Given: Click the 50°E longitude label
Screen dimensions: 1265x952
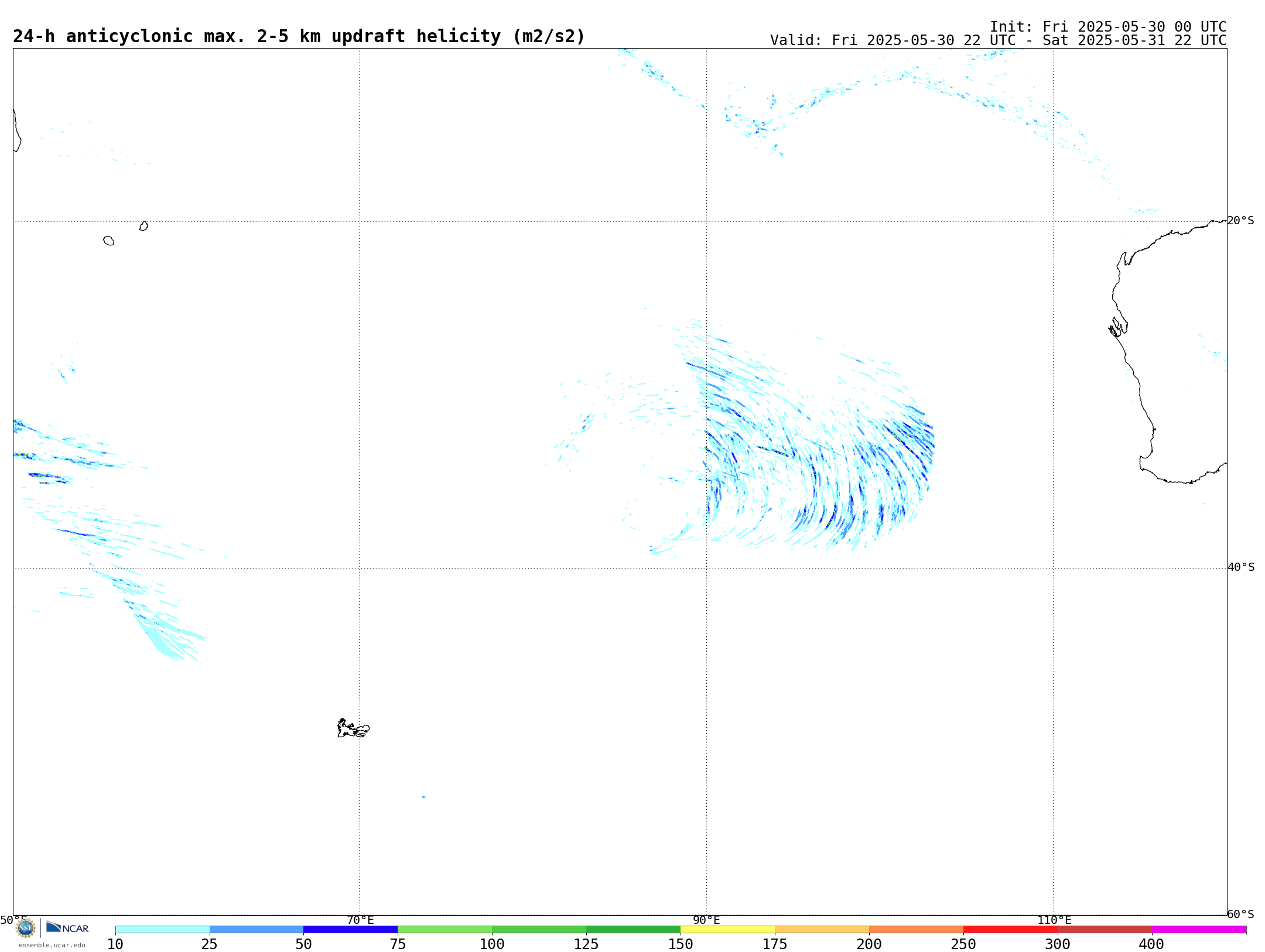Looking at the screenshot, I should pos(13,920).
